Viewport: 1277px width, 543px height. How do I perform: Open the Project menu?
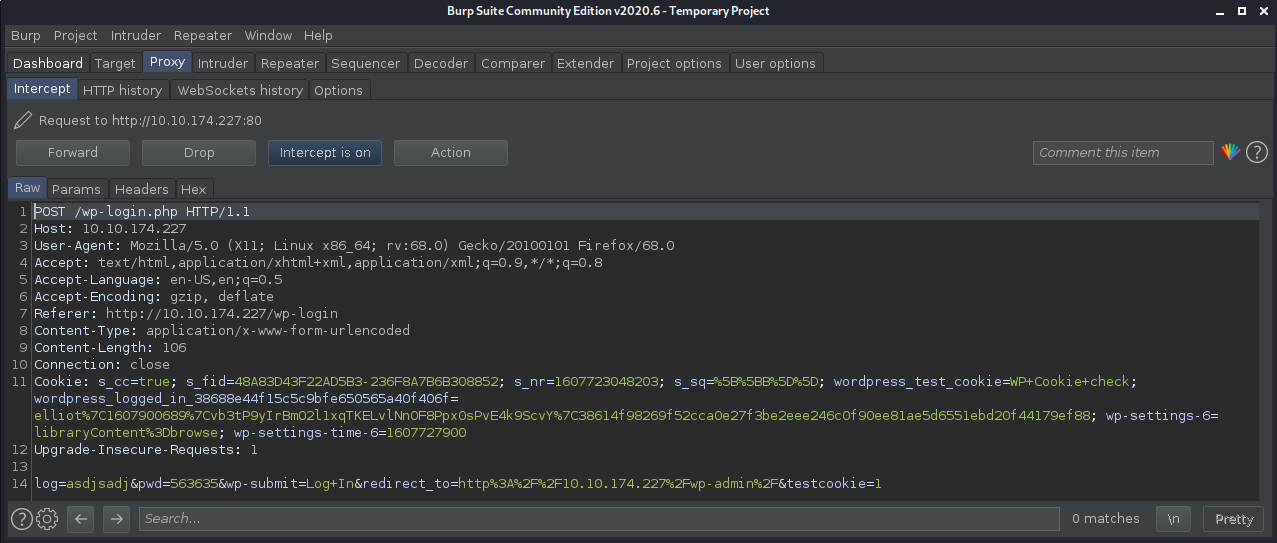pyautogui.click(x=76, y=35)
